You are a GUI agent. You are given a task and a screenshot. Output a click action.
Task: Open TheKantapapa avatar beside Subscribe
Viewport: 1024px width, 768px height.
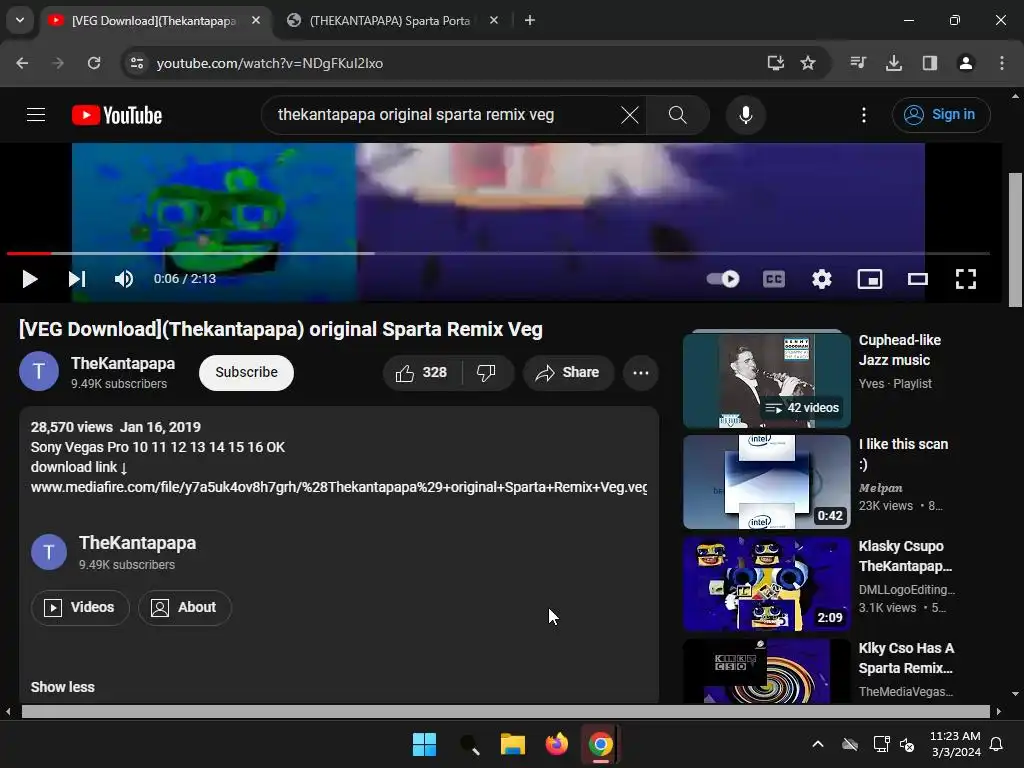click(39, 371)
